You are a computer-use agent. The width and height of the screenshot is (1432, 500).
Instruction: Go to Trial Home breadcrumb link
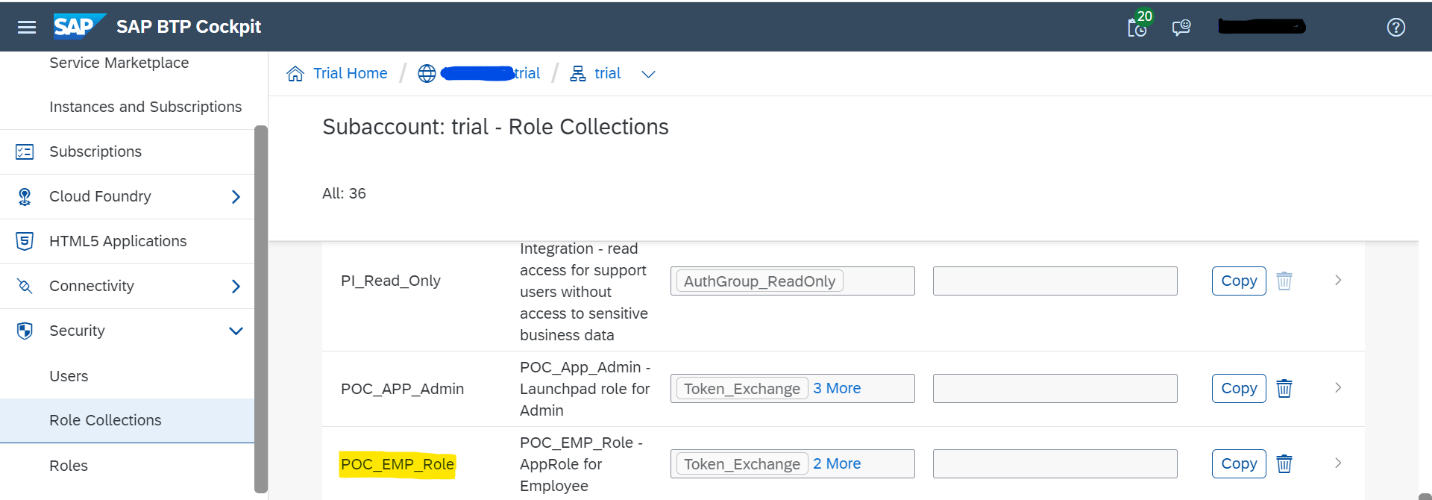tap(350, 73)
